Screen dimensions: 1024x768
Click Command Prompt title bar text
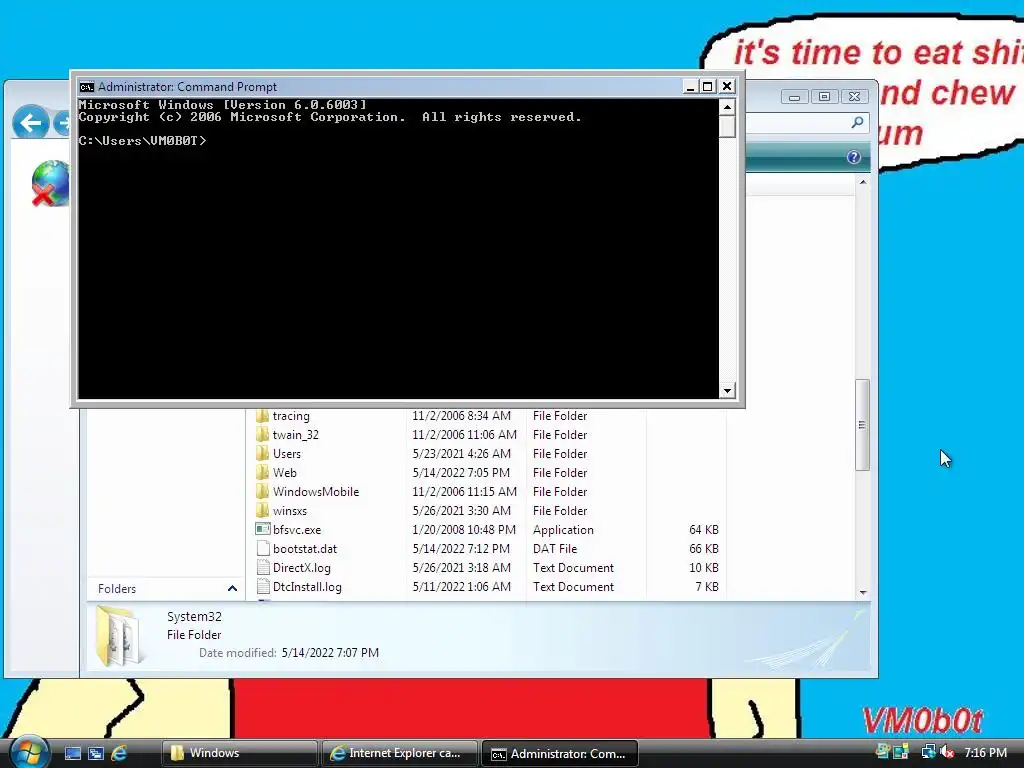187,87
